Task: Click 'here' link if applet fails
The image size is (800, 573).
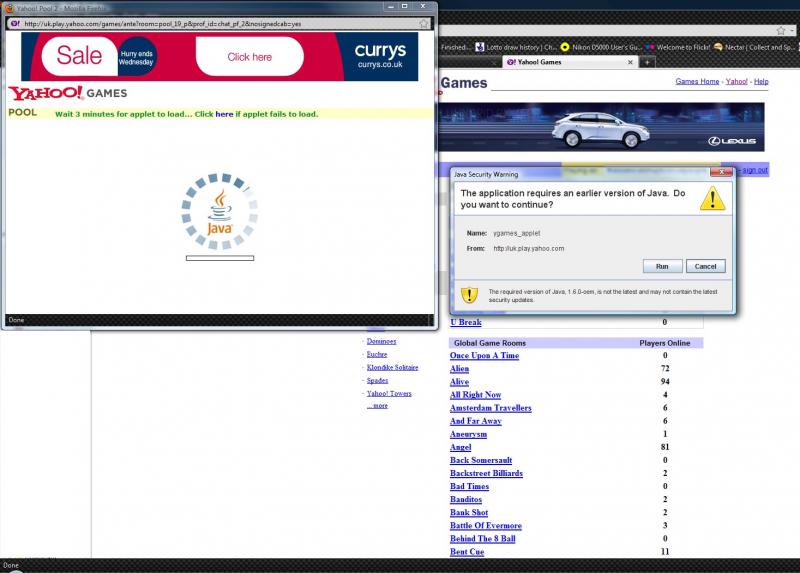Action: click(x=224, y=114)
